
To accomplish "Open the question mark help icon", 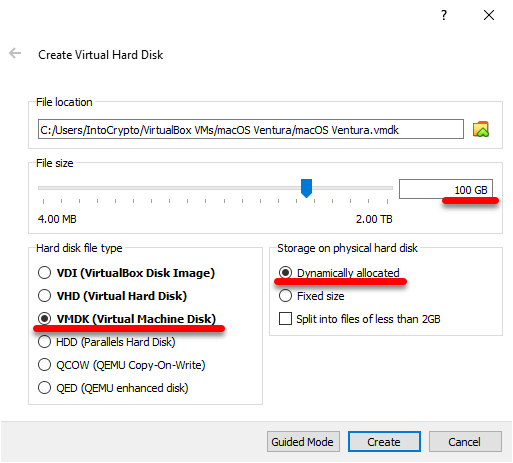I will coord(444,15).
